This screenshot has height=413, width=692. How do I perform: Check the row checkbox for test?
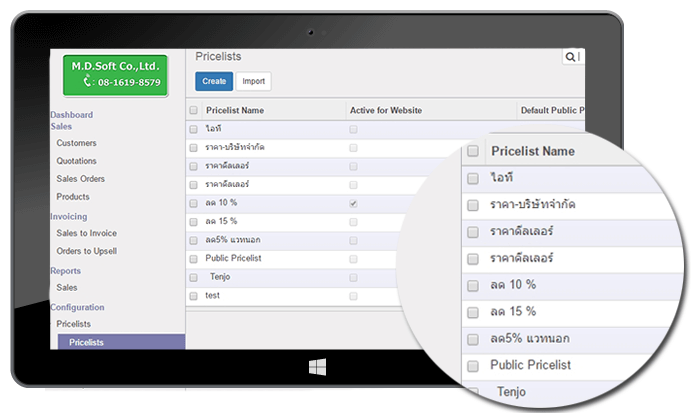193,296
